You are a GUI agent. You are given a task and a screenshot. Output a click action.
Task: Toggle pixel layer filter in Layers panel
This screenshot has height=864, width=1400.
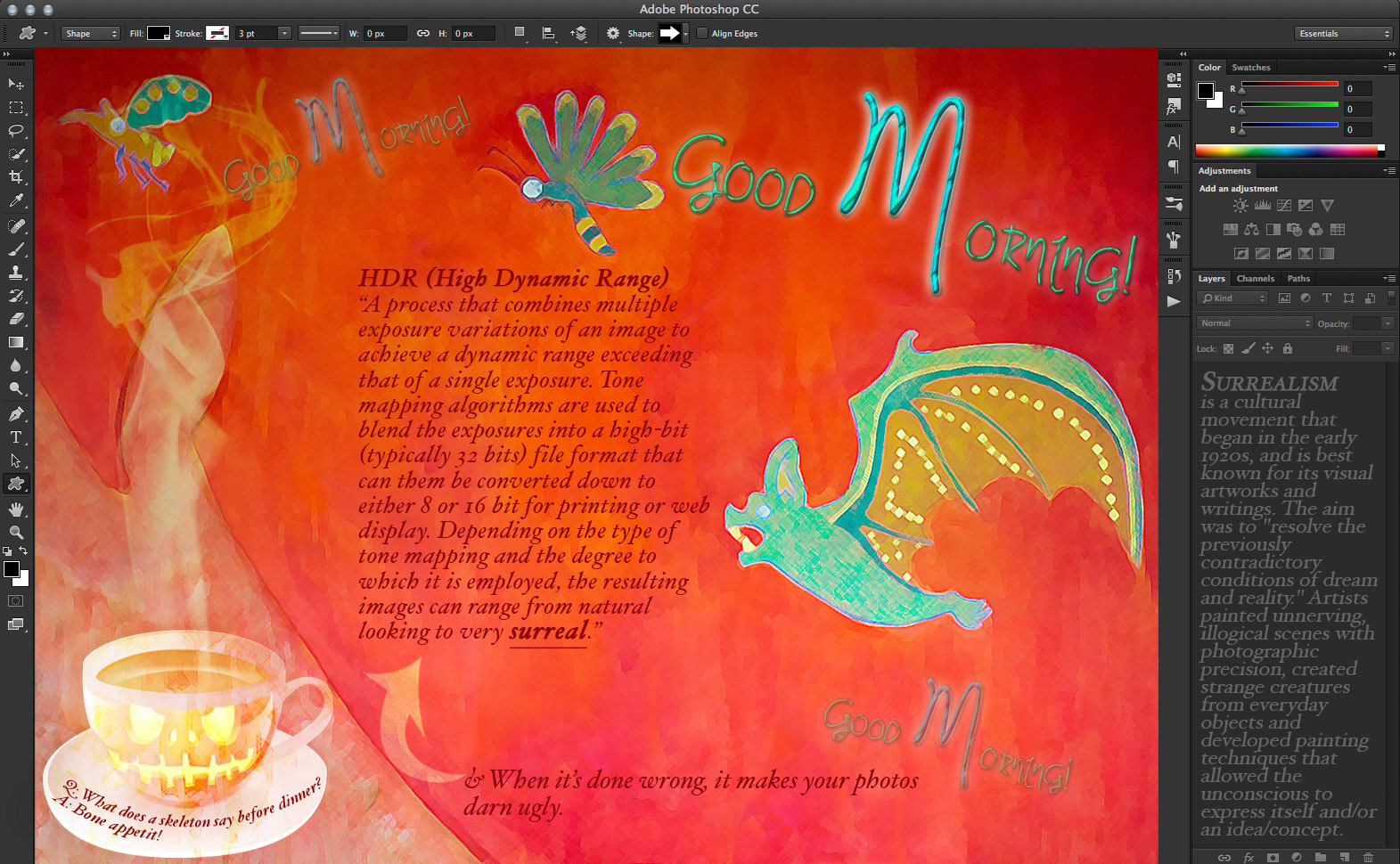(x=1284, y=298)
